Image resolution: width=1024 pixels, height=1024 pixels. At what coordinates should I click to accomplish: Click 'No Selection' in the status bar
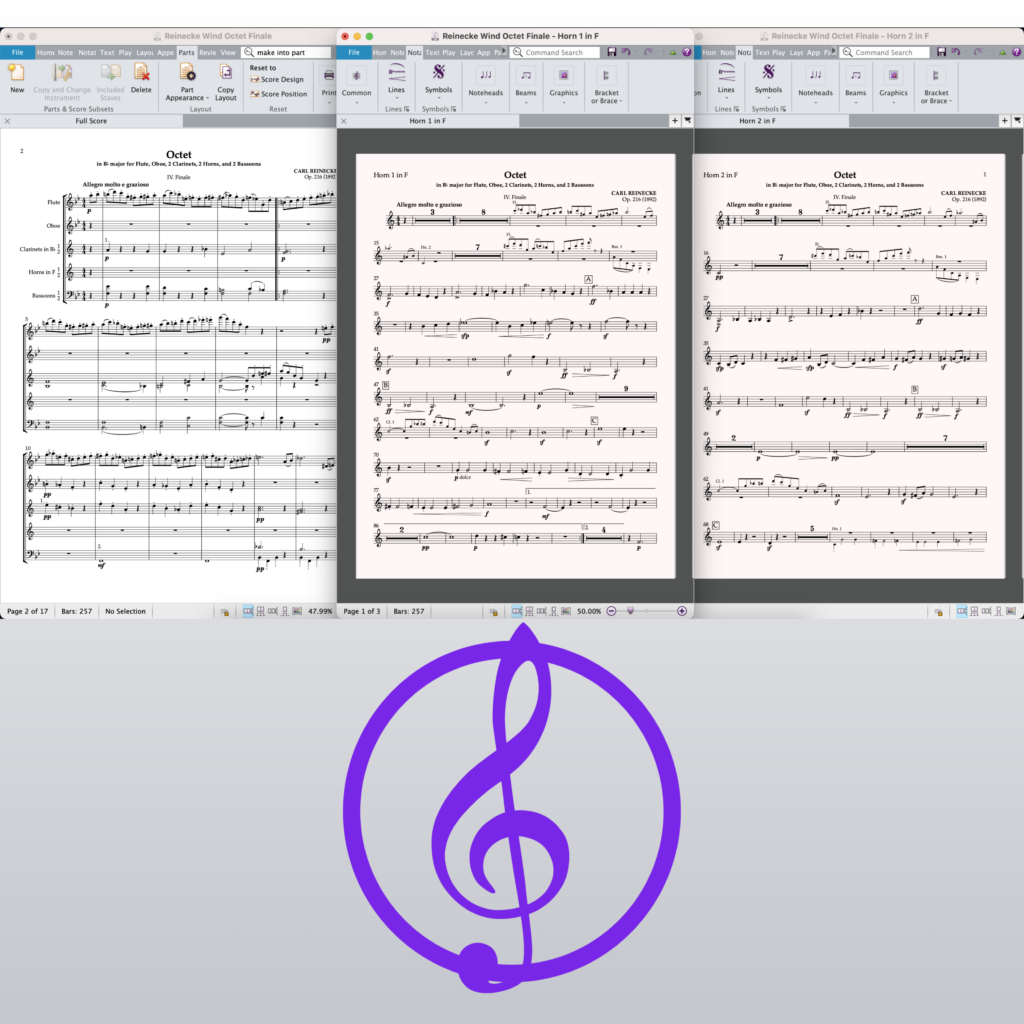125,611
